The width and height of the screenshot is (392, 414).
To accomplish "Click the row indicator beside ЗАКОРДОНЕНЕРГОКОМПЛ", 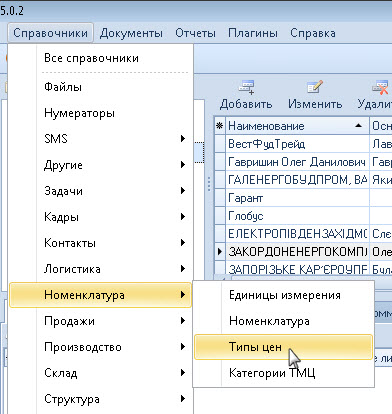I will coord(220,251).
